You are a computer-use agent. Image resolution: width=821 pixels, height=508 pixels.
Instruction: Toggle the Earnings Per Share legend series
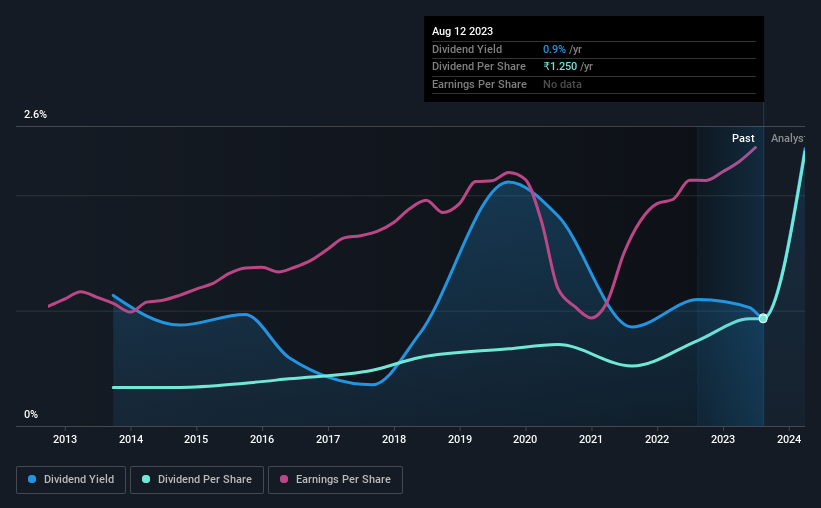point(335,480)
